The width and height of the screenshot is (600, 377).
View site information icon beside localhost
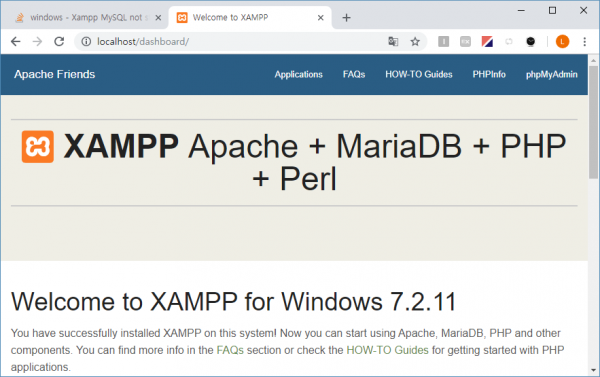86,41
